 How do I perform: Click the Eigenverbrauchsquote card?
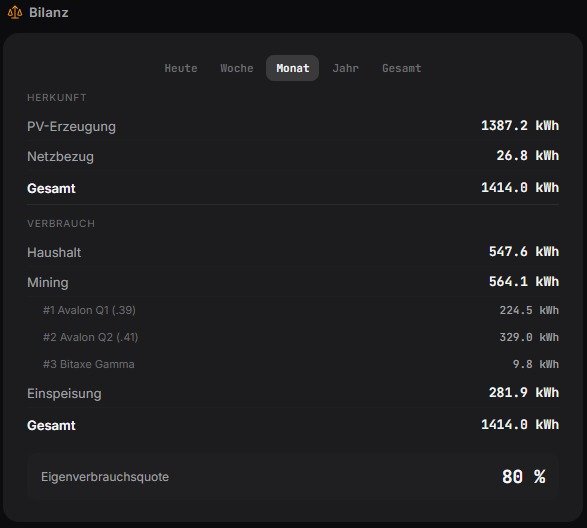click(x=293, y=477)
